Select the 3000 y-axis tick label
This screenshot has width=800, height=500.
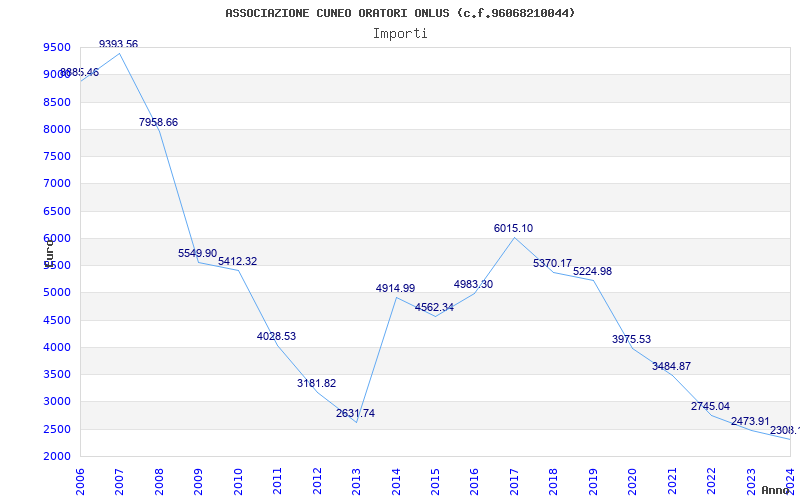(57, 402)
